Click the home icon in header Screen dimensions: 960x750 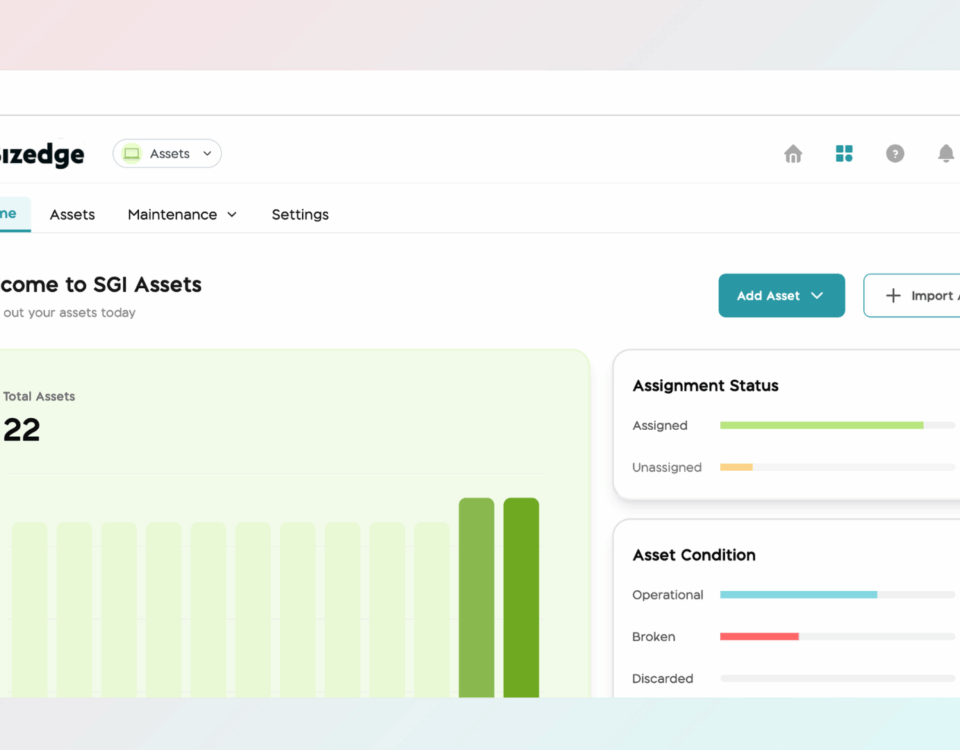click(793, 154)
